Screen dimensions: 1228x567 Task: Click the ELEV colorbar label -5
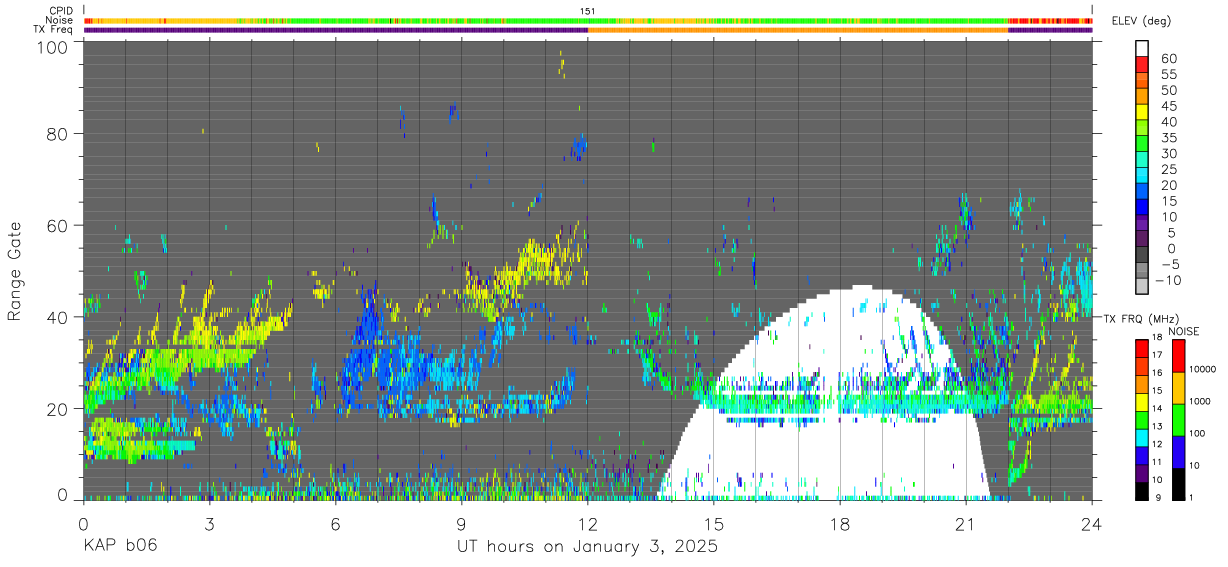tap(1169, 264)
